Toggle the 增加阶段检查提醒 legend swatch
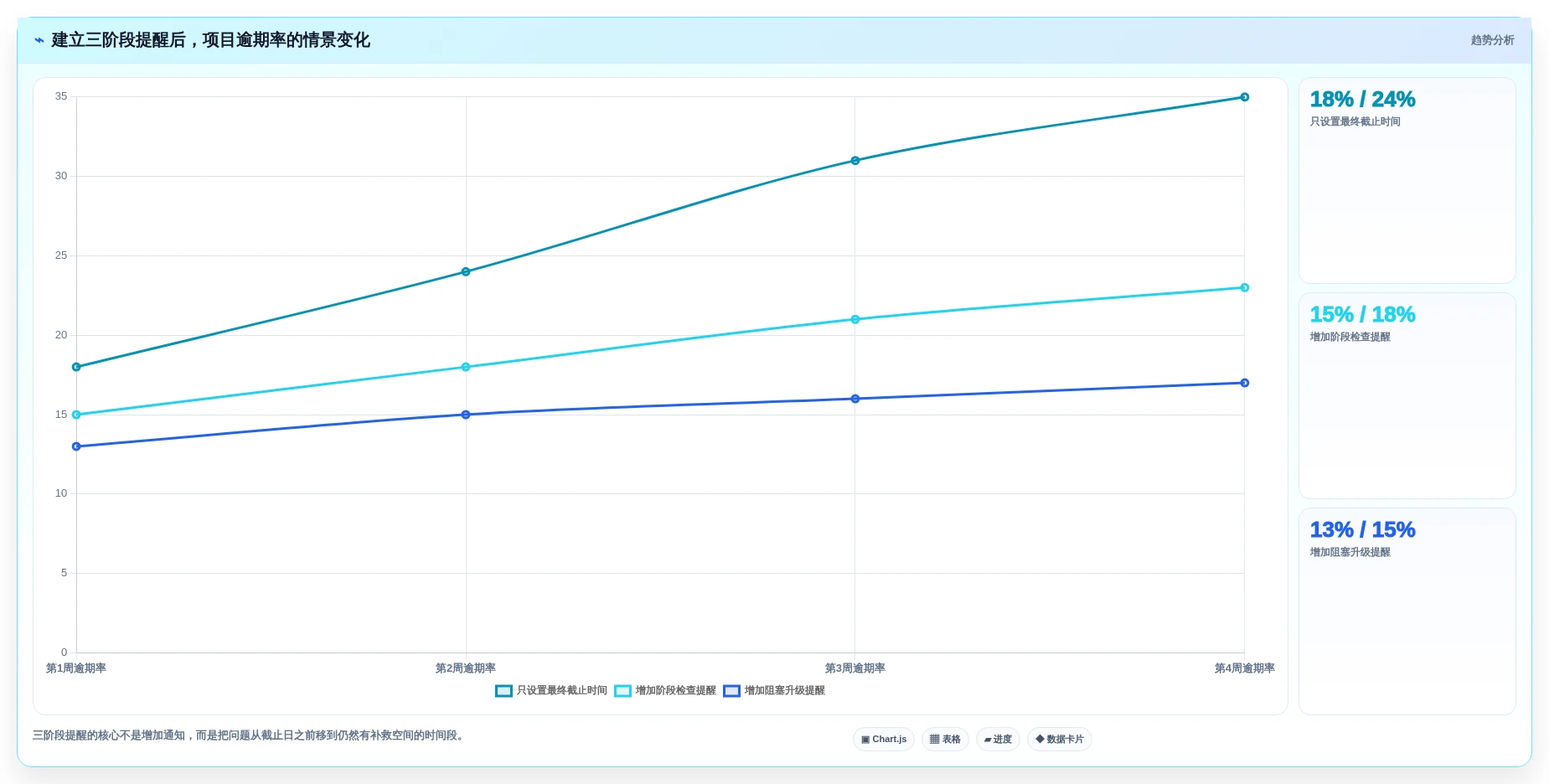This screenshot has height=784, width=1549. [x=622, y=691]
